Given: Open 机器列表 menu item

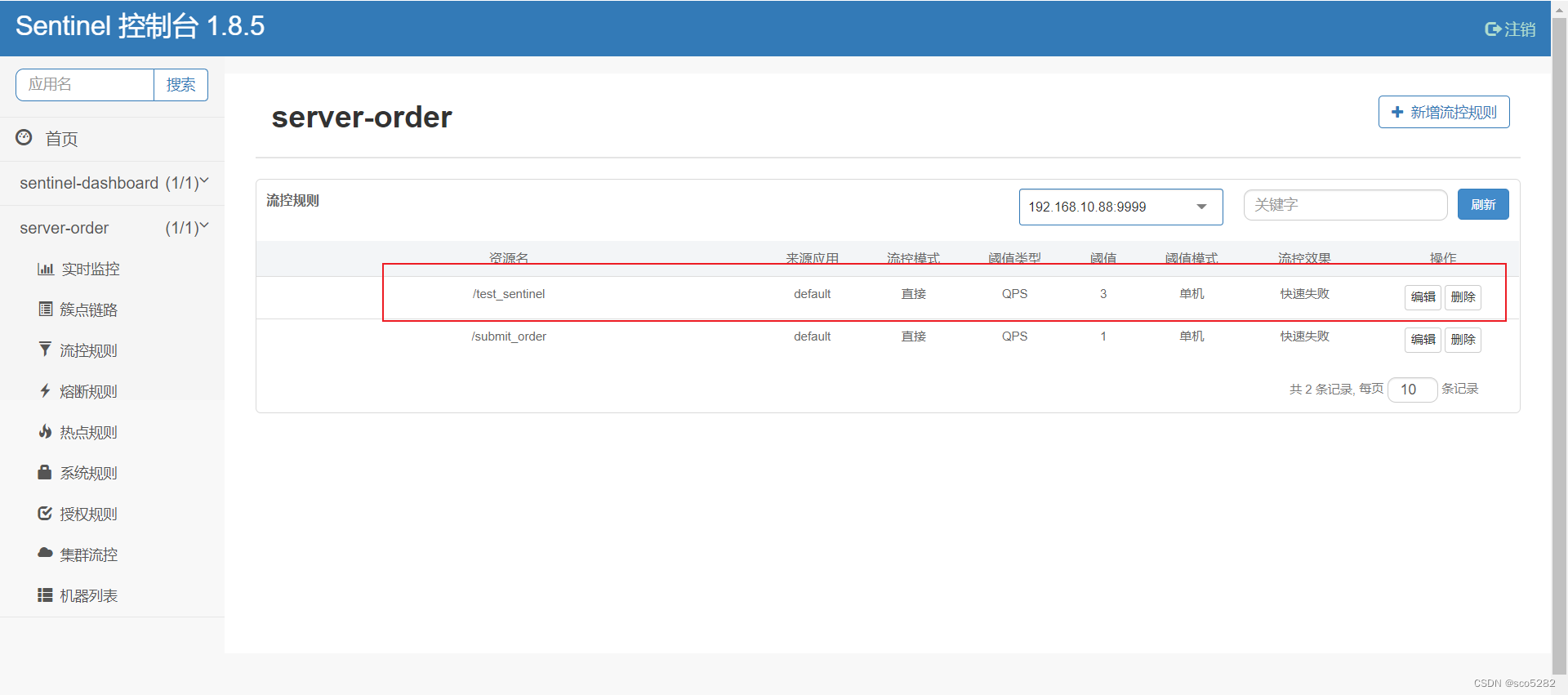Looking at the screenshot, I should point(88,595).
